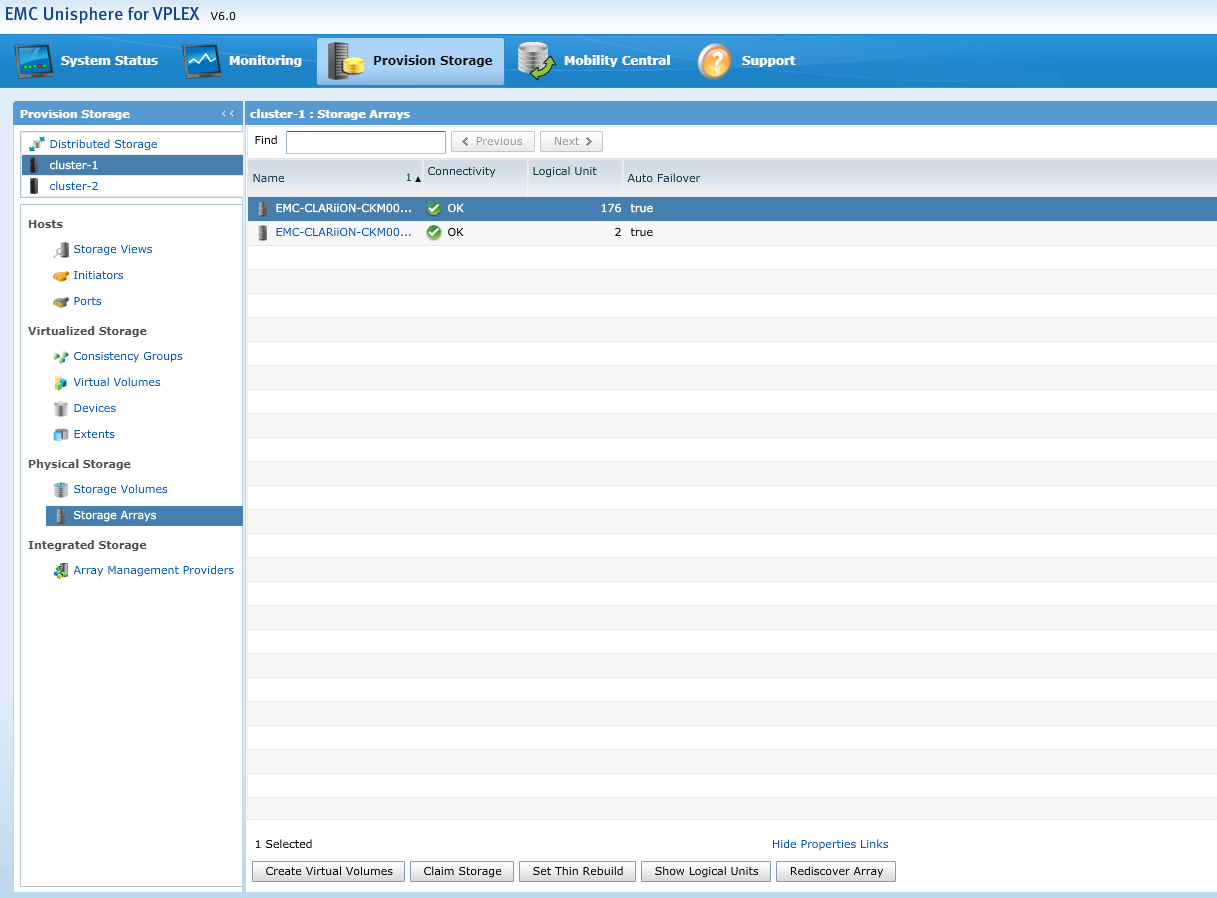Open the Monitoring tab
The image size is (1217, 898).
[242, 61]
